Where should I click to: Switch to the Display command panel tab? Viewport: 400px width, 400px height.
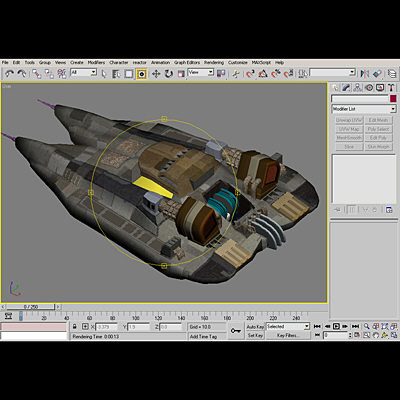[x=380, y=88]
